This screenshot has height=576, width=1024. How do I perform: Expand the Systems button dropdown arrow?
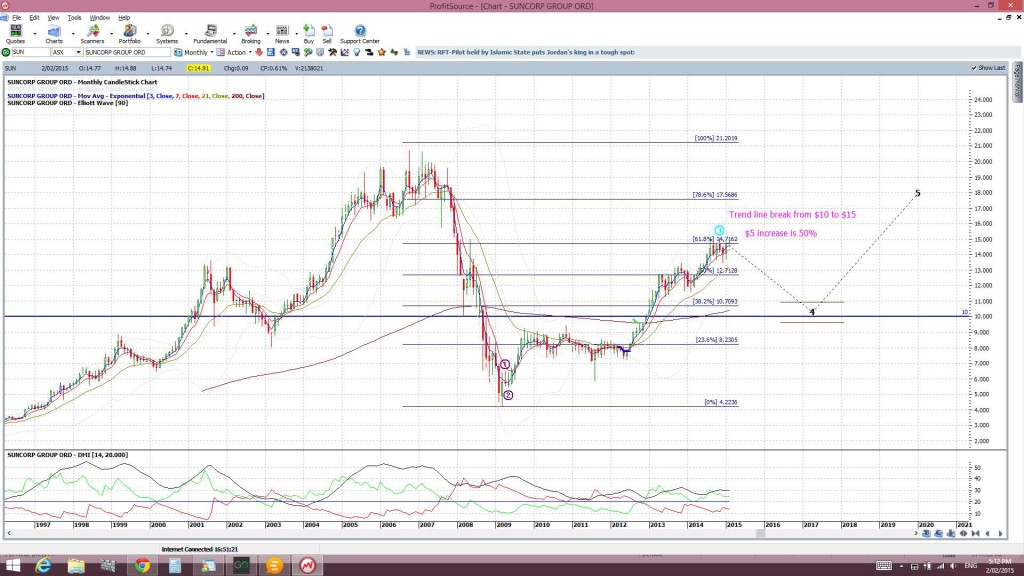tap(186, 34)
